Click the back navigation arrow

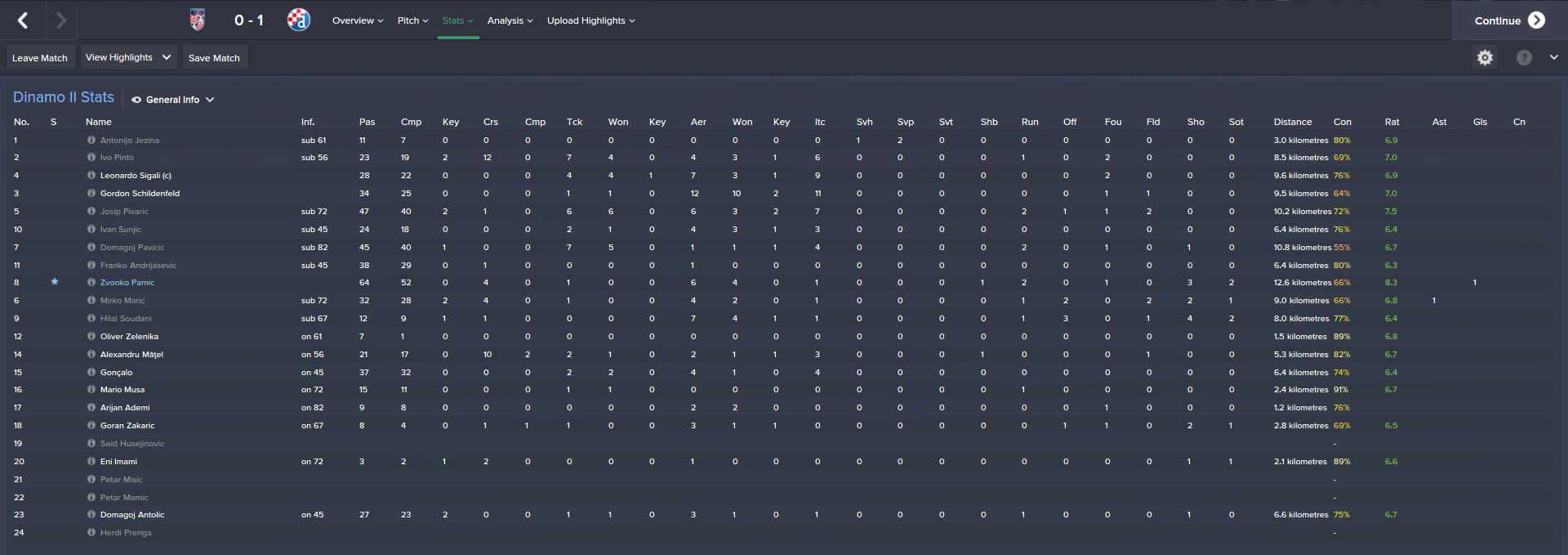tap(23, 20)
